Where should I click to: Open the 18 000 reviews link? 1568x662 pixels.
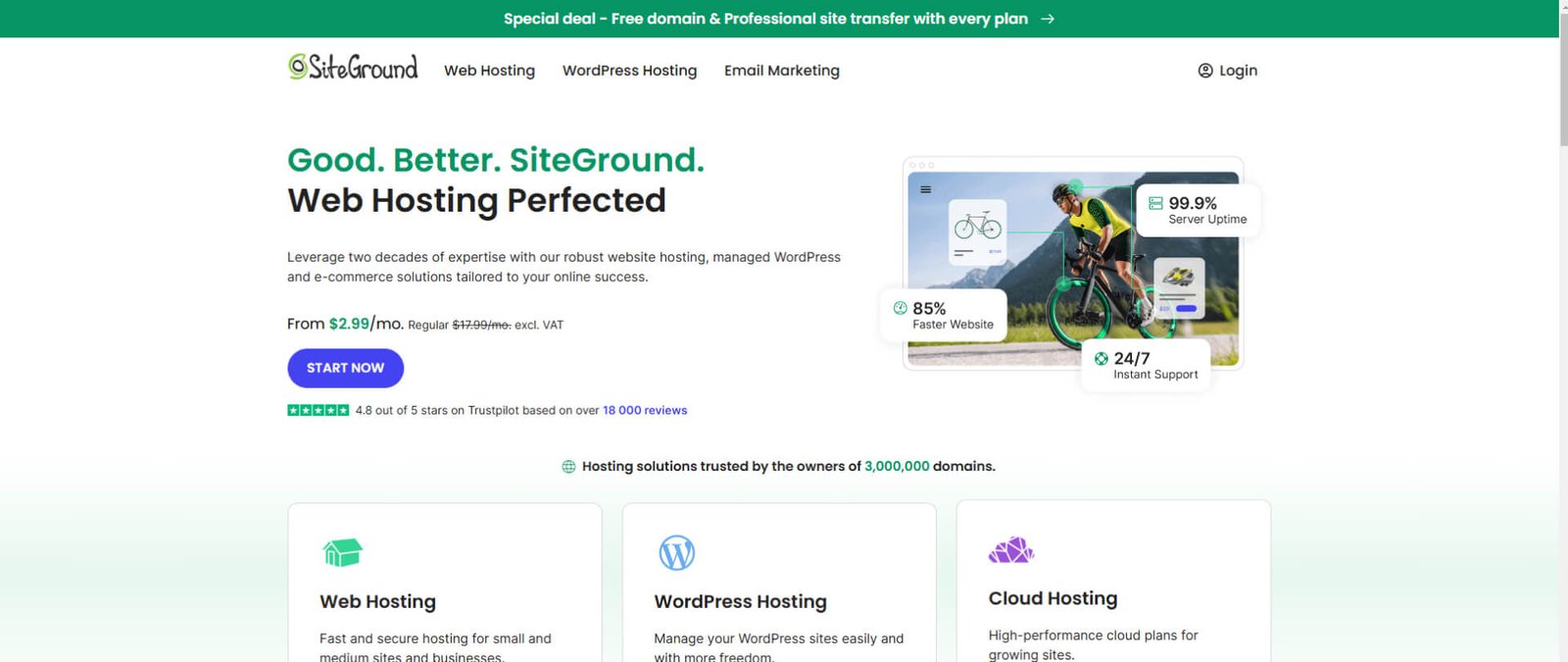pyautogui.click(x=645, y=410)
